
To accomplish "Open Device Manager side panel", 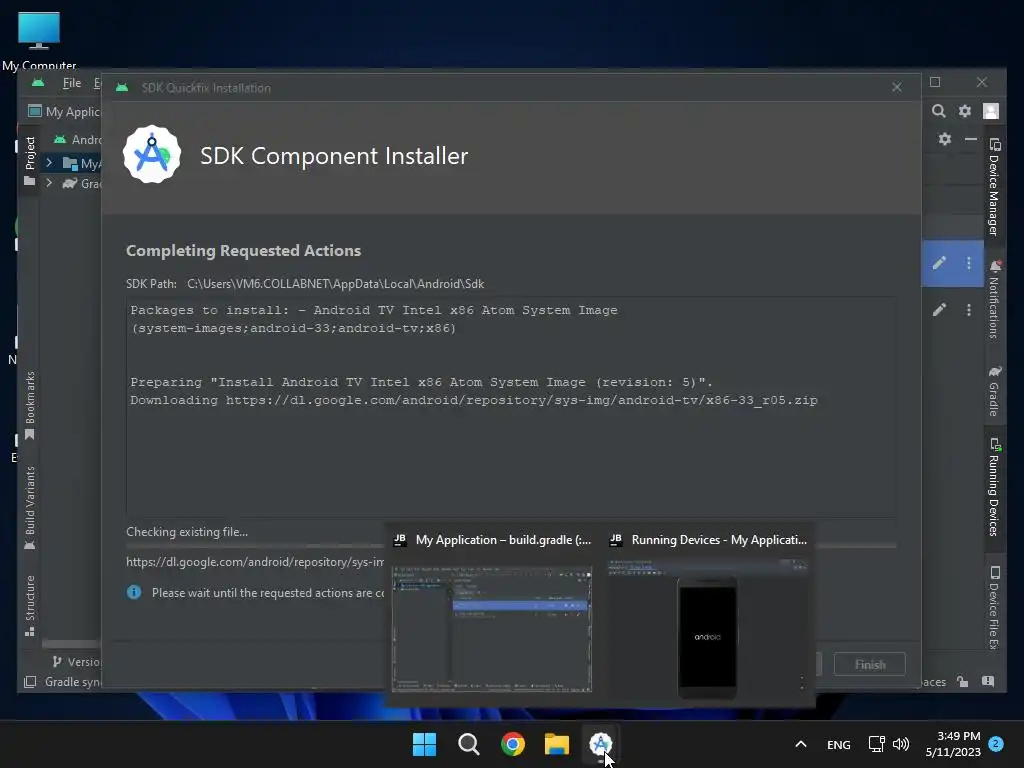I will pyautogui.click(x=994, y=187).
